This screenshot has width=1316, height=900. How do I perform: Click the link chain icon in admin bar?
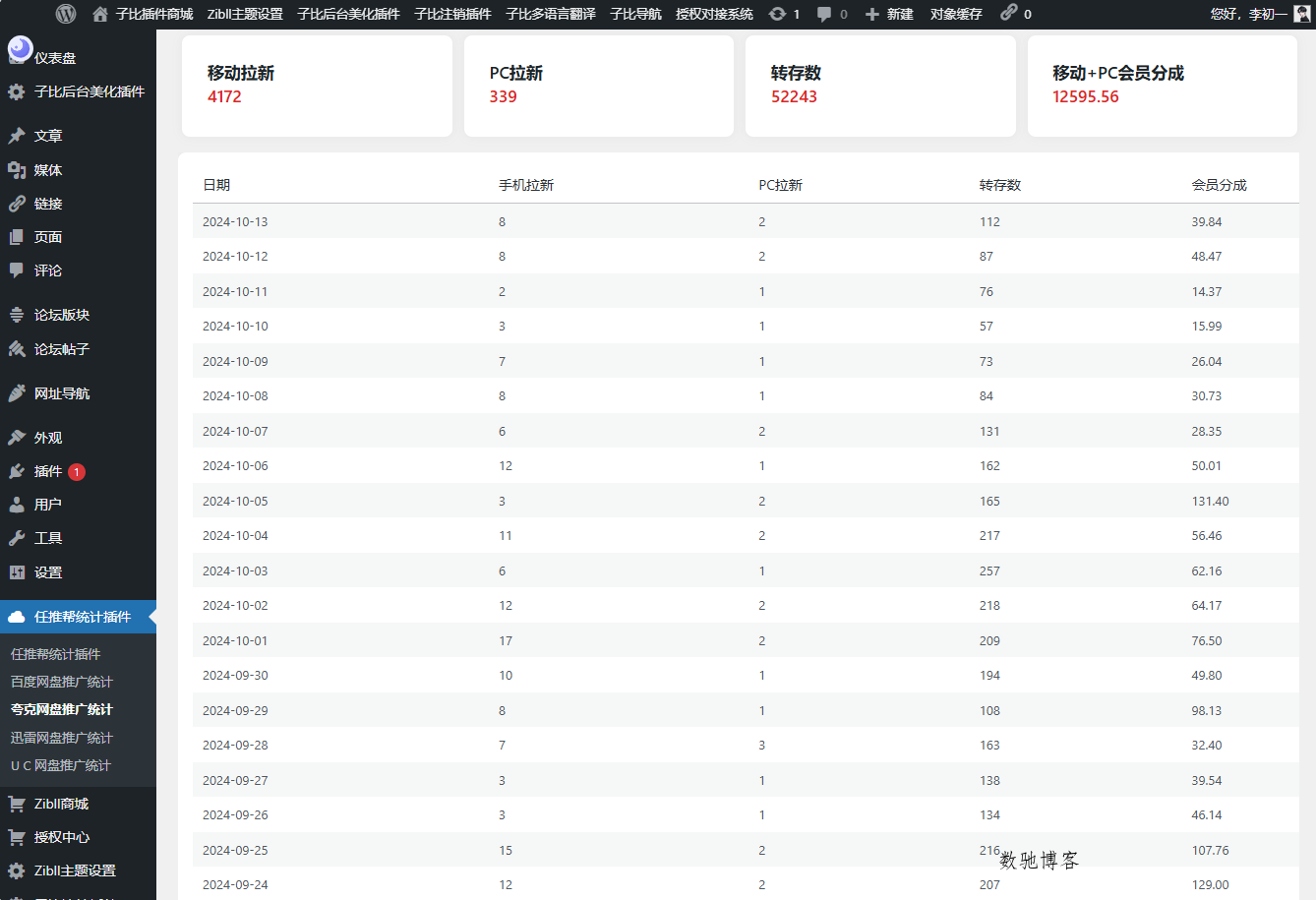(x=1009, y=13)
